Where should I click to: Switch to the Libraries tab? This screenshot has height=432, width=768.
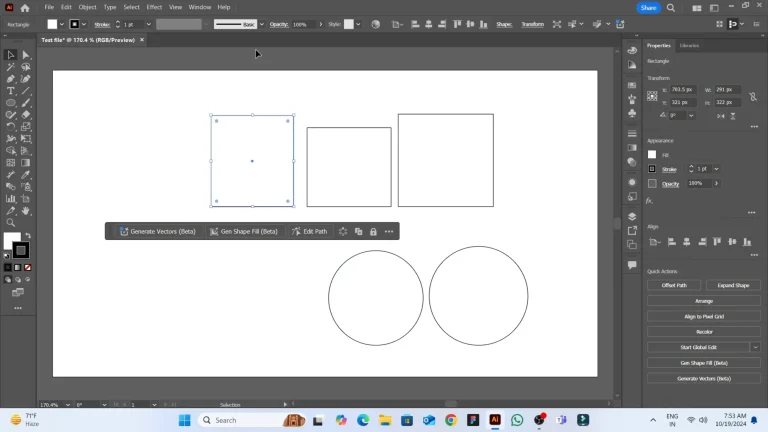(689, 46)
